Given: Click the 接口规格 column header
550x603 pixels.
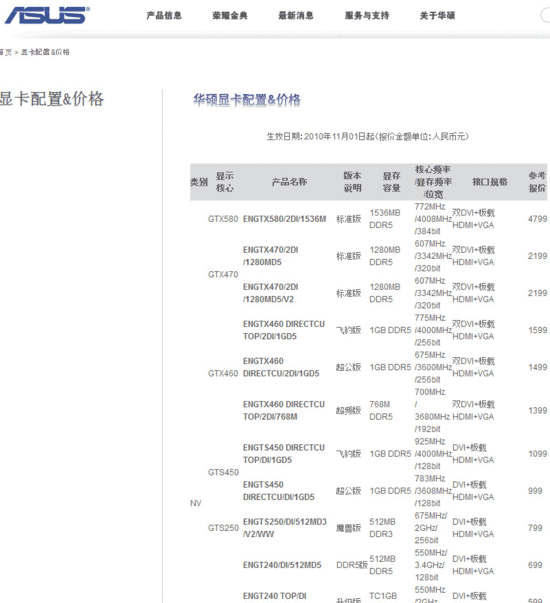Looking at the screenshot, I should pyautogui.click(x=490, y=182).
